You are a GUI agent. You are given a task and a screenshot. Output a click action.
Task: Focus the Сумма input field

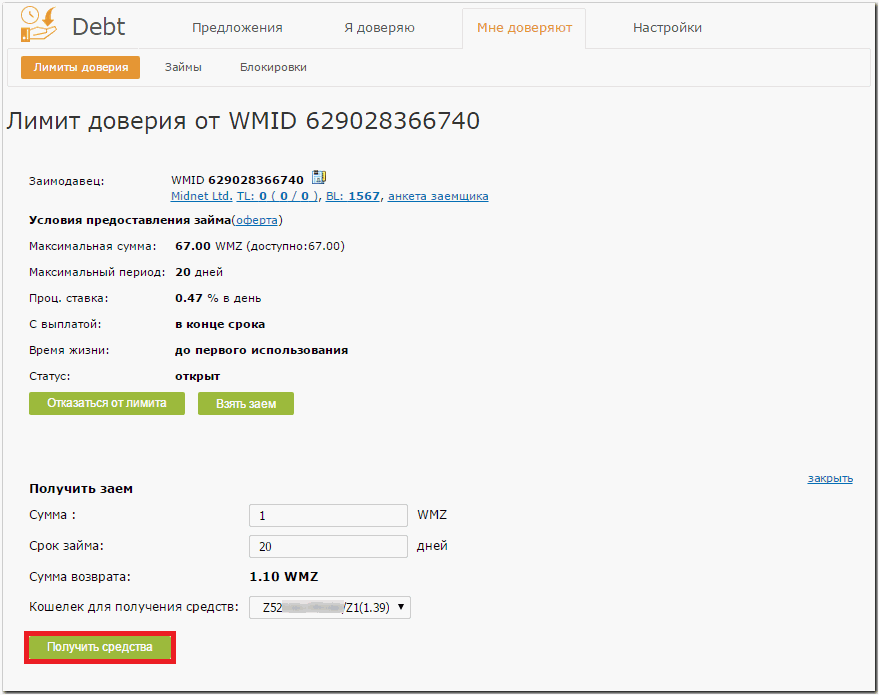click(x=328, y=516)
